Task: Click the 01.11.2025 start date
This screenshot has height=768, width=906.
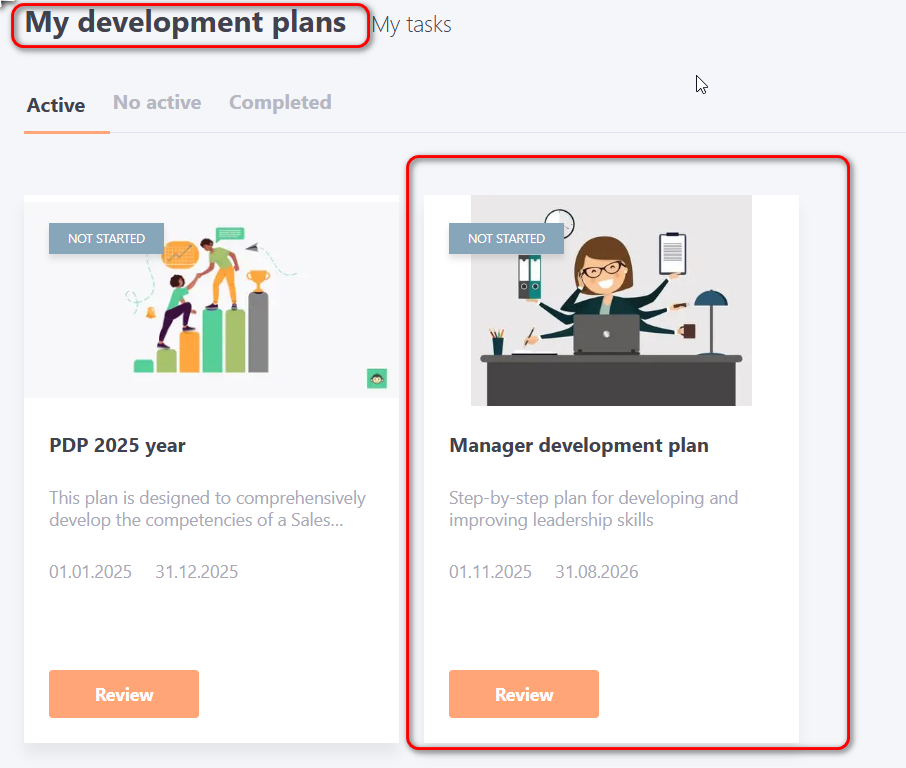Action: coord(490,572)
